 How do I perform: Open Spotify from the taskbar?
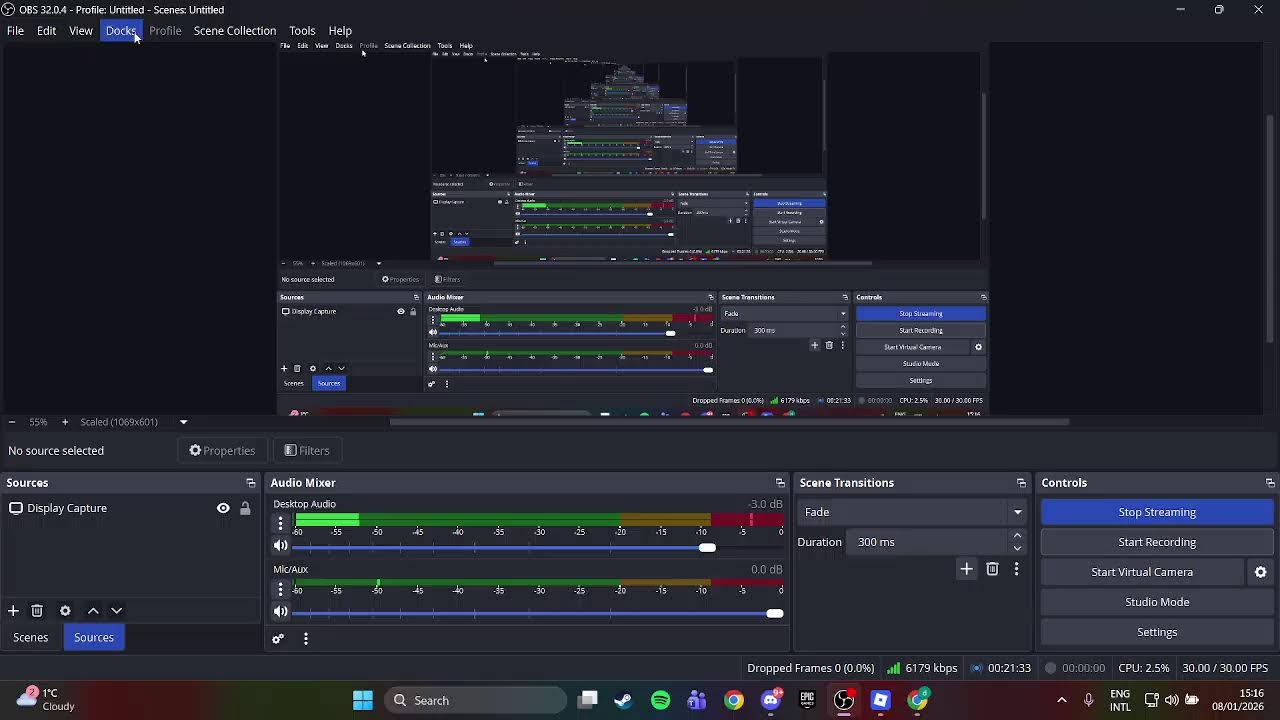click(660, 700)
